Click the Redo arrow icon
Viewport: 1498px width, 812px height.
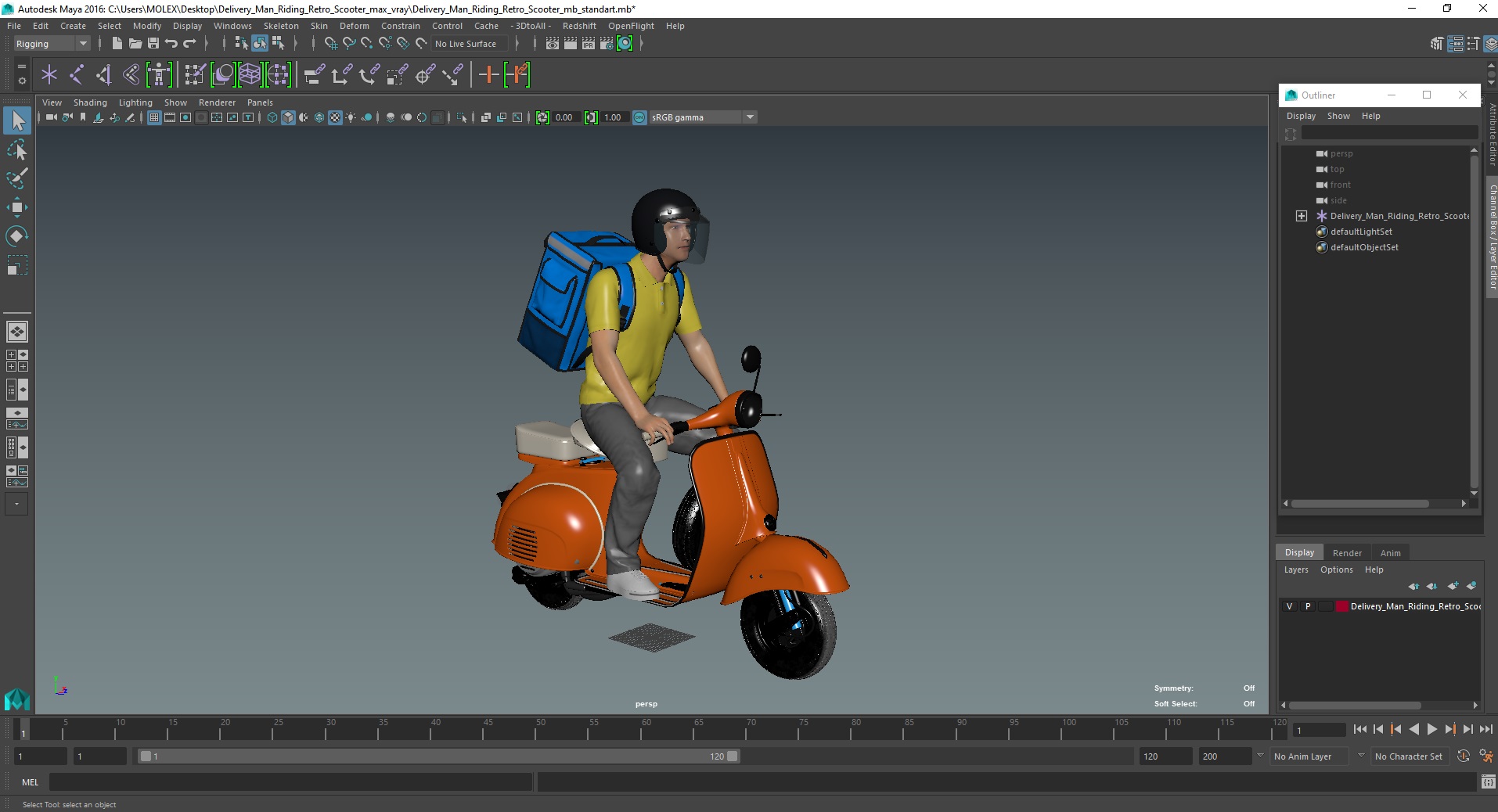[x=189, y=44]
